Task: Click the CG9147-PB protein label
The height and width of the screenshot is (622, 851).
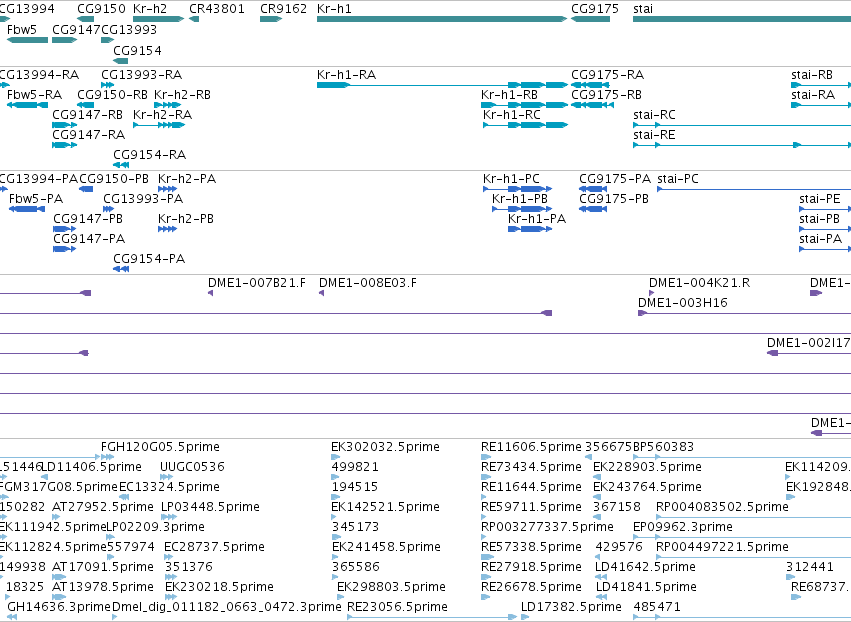Action: (x=88, y=219)
